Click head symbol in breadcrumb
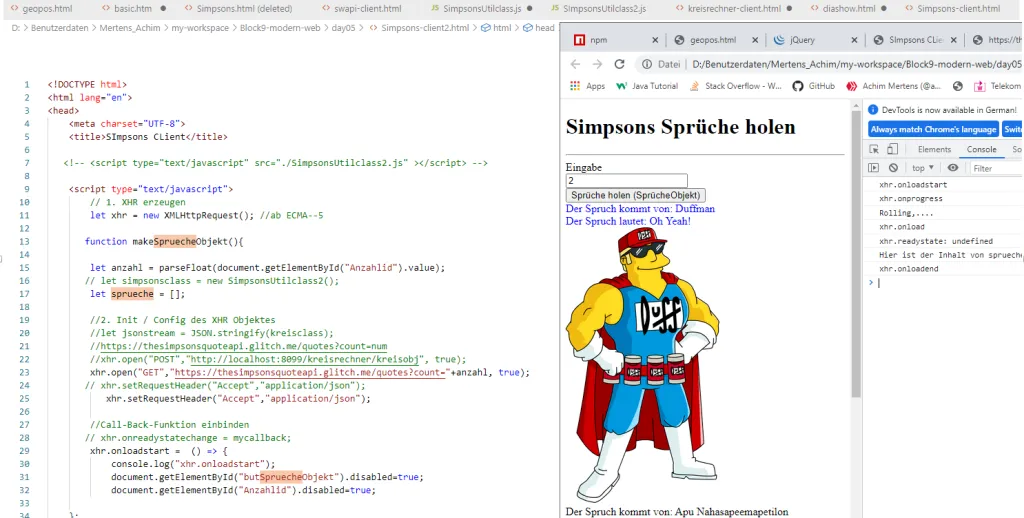 click(544, 28)
